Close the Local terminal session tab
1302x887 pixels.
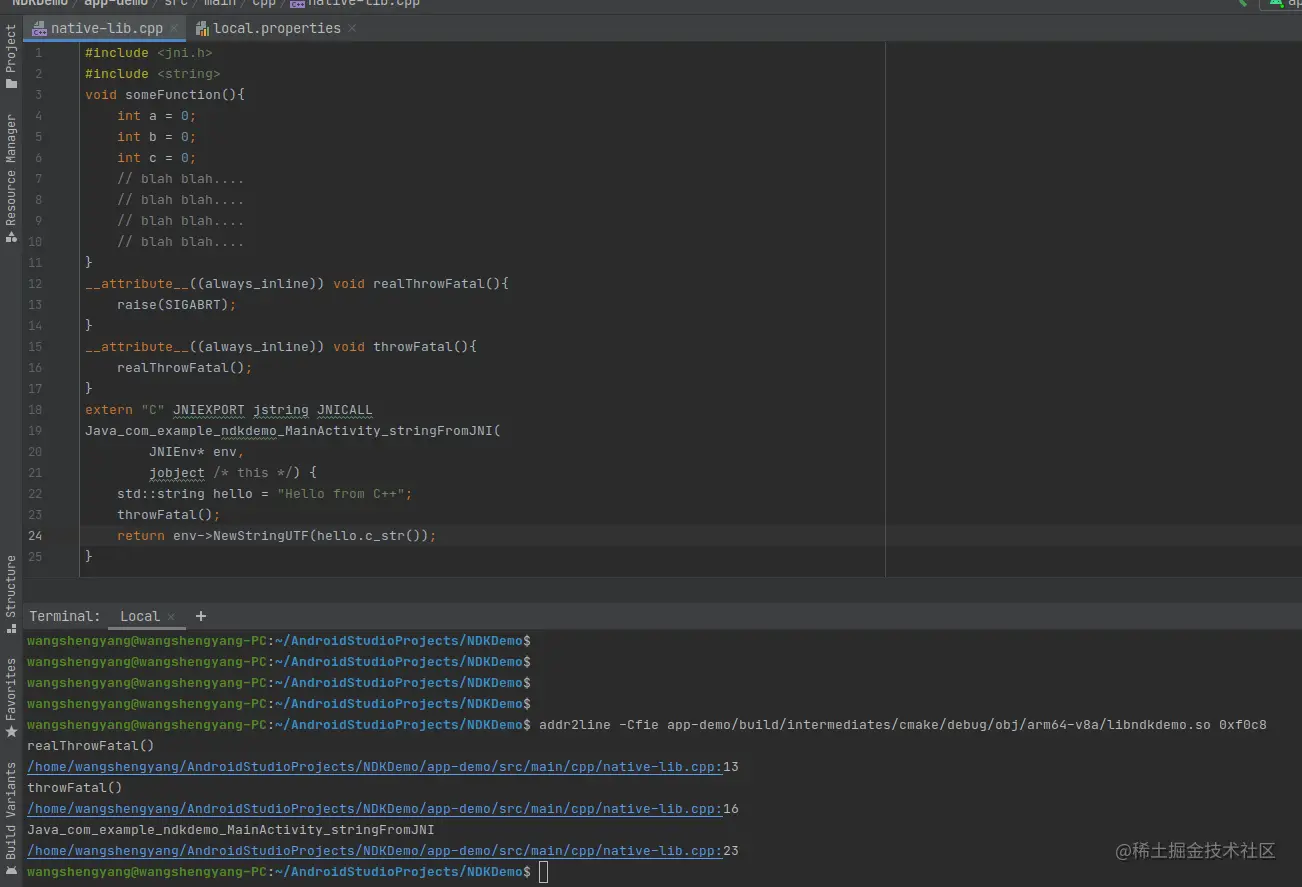171,617
